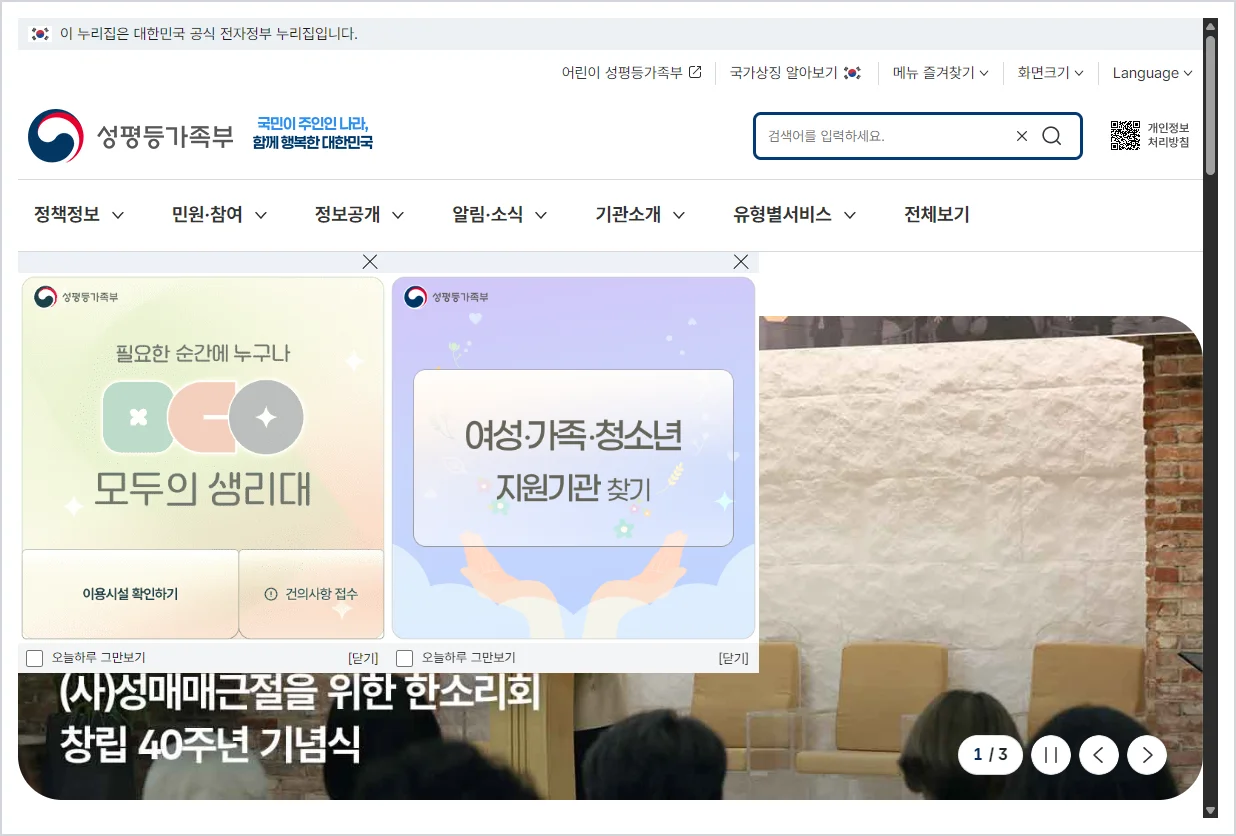
Task: Expand the 알림·소식 menu
Action: pyautogui.click(x=500, y=214)
